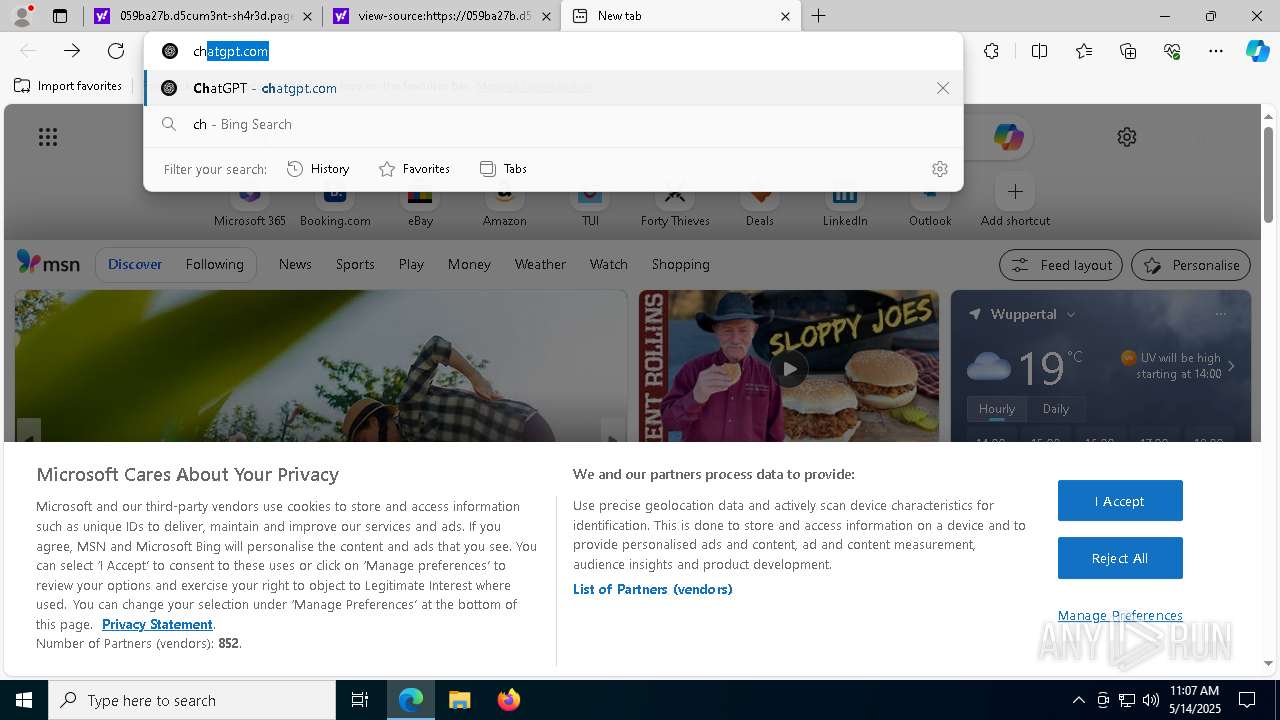The height and width of the screenshot is (720, 1280).
Task: Open the tab actions menu icon
Action: coord(60,16)
